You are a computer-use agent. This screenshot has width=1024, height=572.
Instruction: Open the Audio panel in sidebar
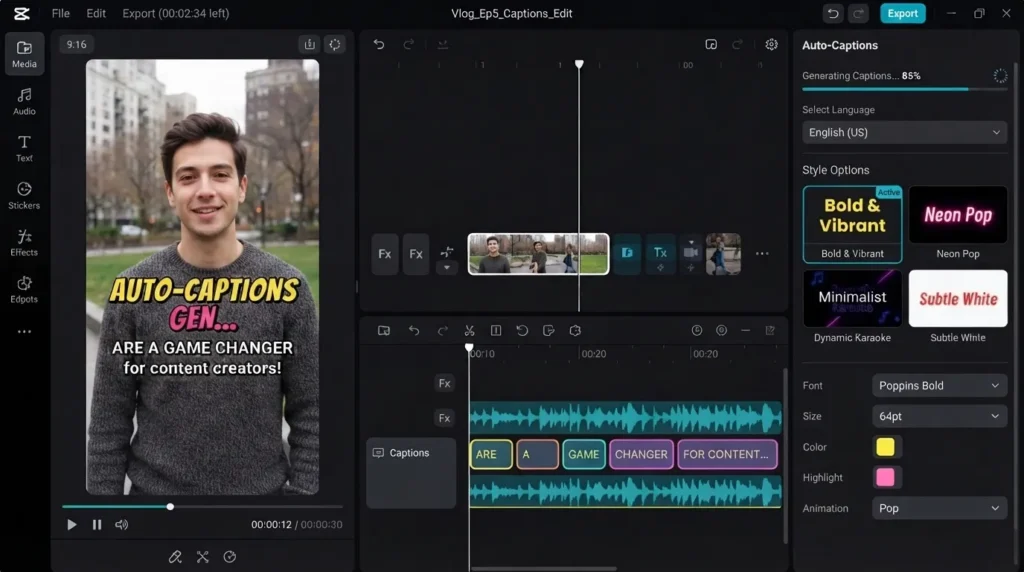pyautogui.click(x=24, y=101)
